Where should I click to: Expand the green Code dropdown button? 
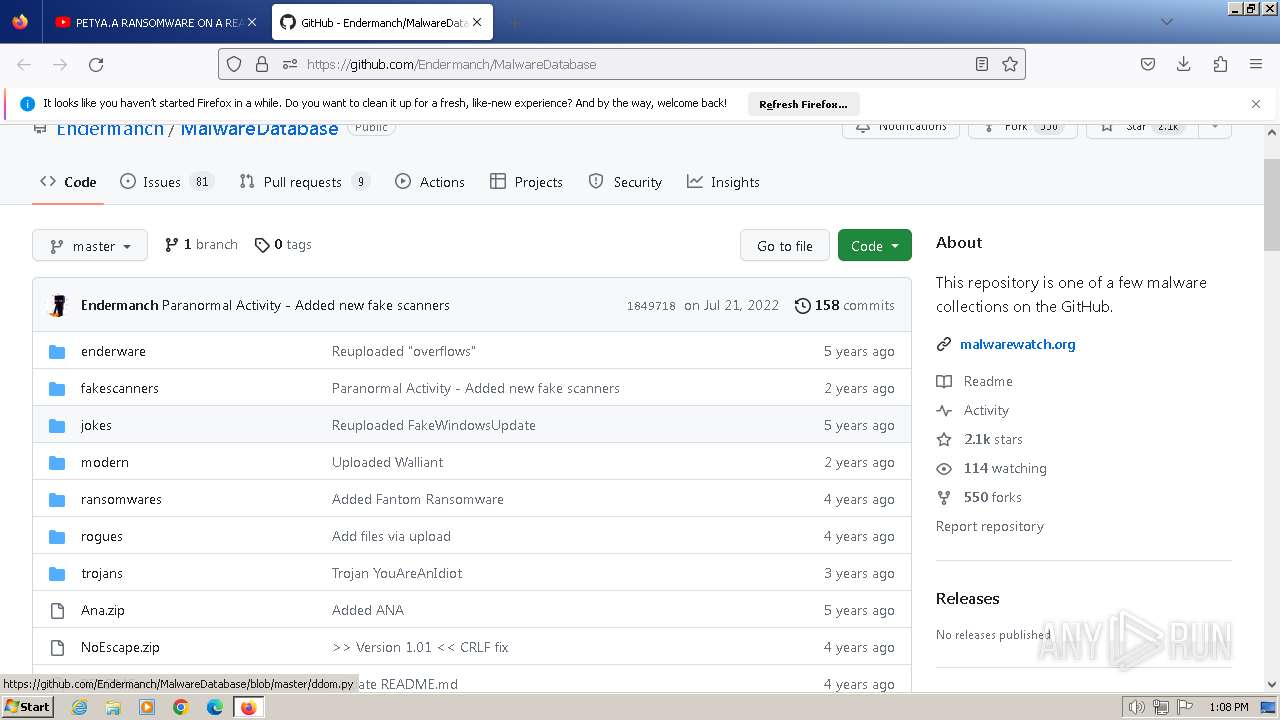(874, 246)
